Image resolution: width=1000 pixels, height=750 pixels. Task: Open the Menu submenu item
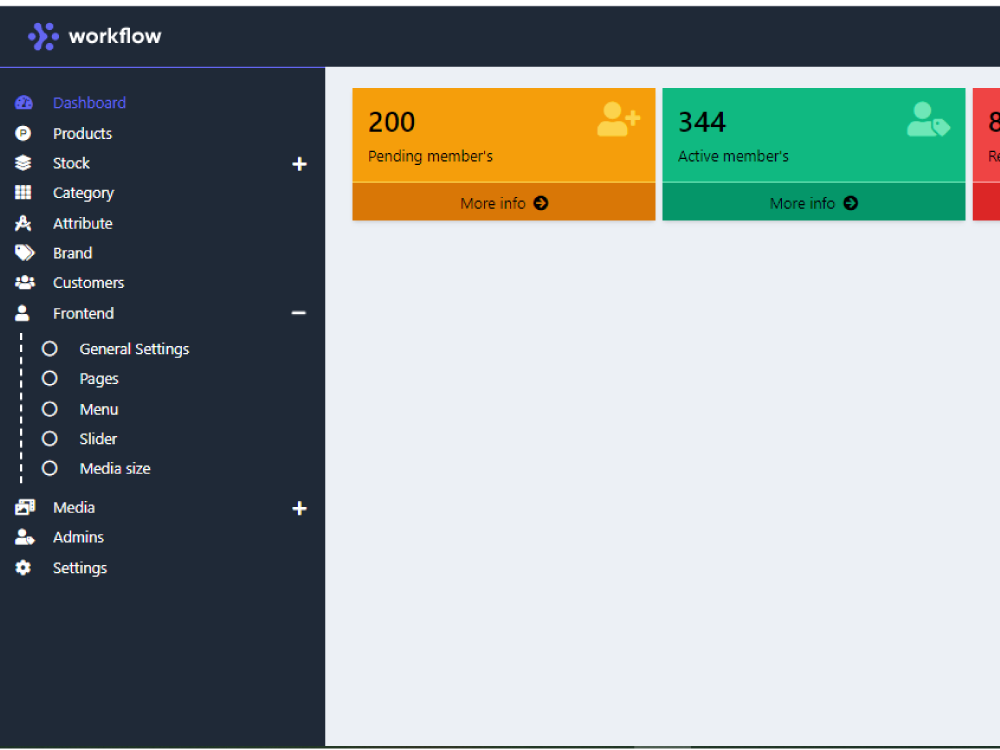[x=99, y=409]
